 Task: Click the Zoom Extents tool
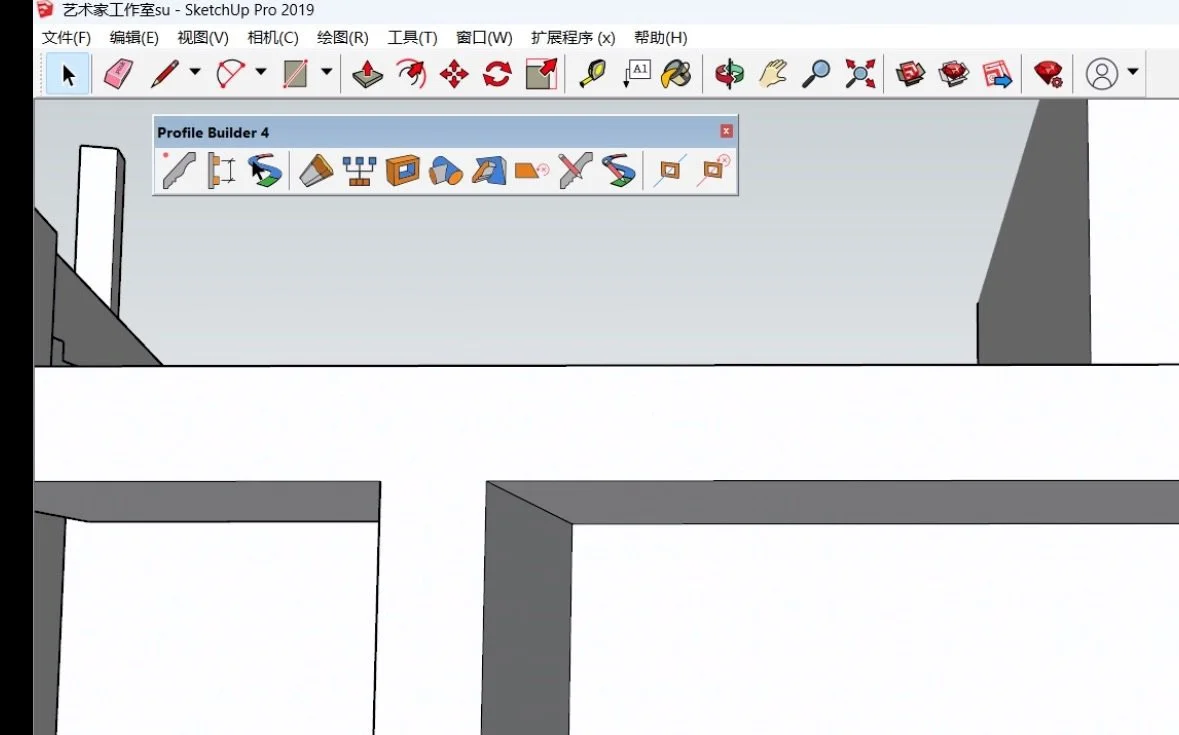[859, 74]
